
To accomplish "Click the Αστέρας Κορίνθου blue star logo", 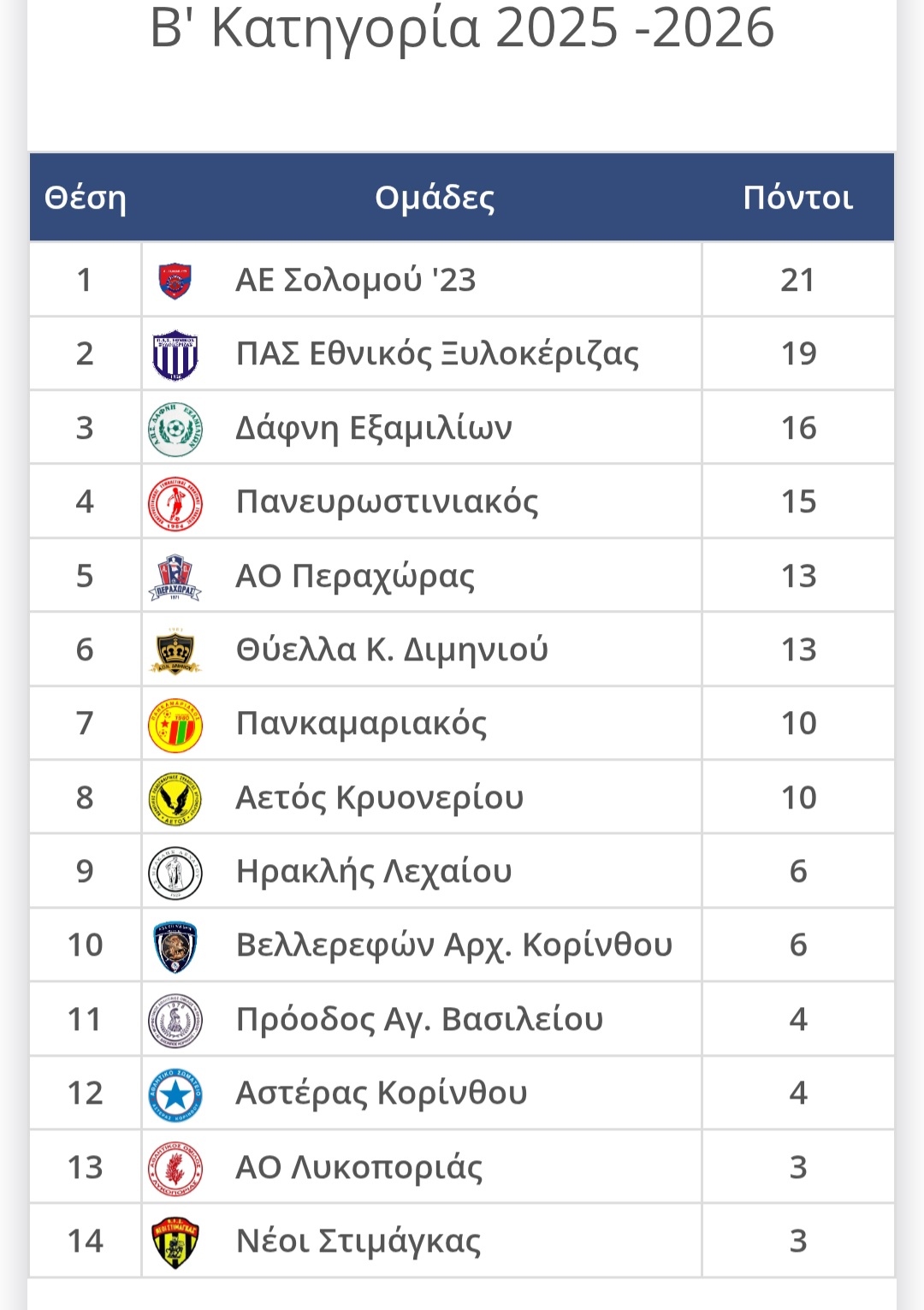I will 175,1094.
